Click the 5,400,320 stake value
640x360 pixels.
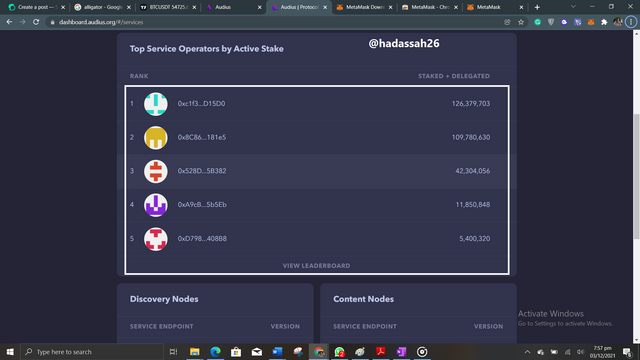click(475, 239)
